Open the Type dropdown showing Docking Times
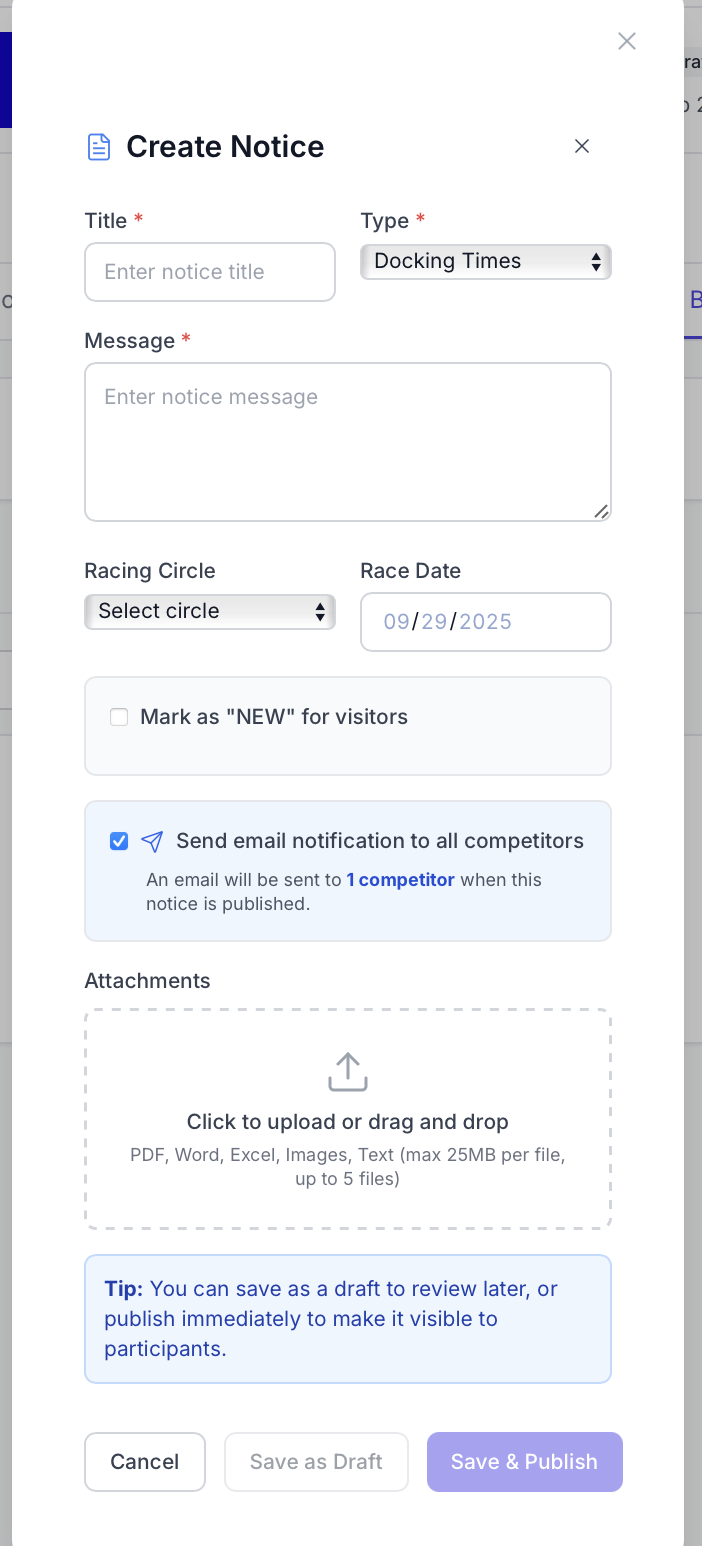702x1546 pixels. pyautogui.click(x=486, y=262)
